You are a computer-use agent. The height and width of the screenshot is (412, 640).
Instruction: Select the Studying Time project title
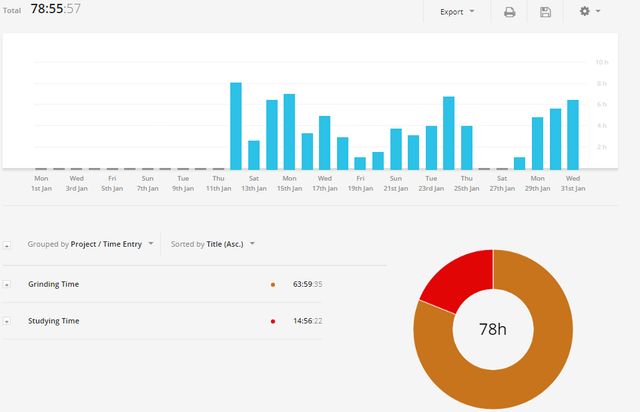pos(53,321)
